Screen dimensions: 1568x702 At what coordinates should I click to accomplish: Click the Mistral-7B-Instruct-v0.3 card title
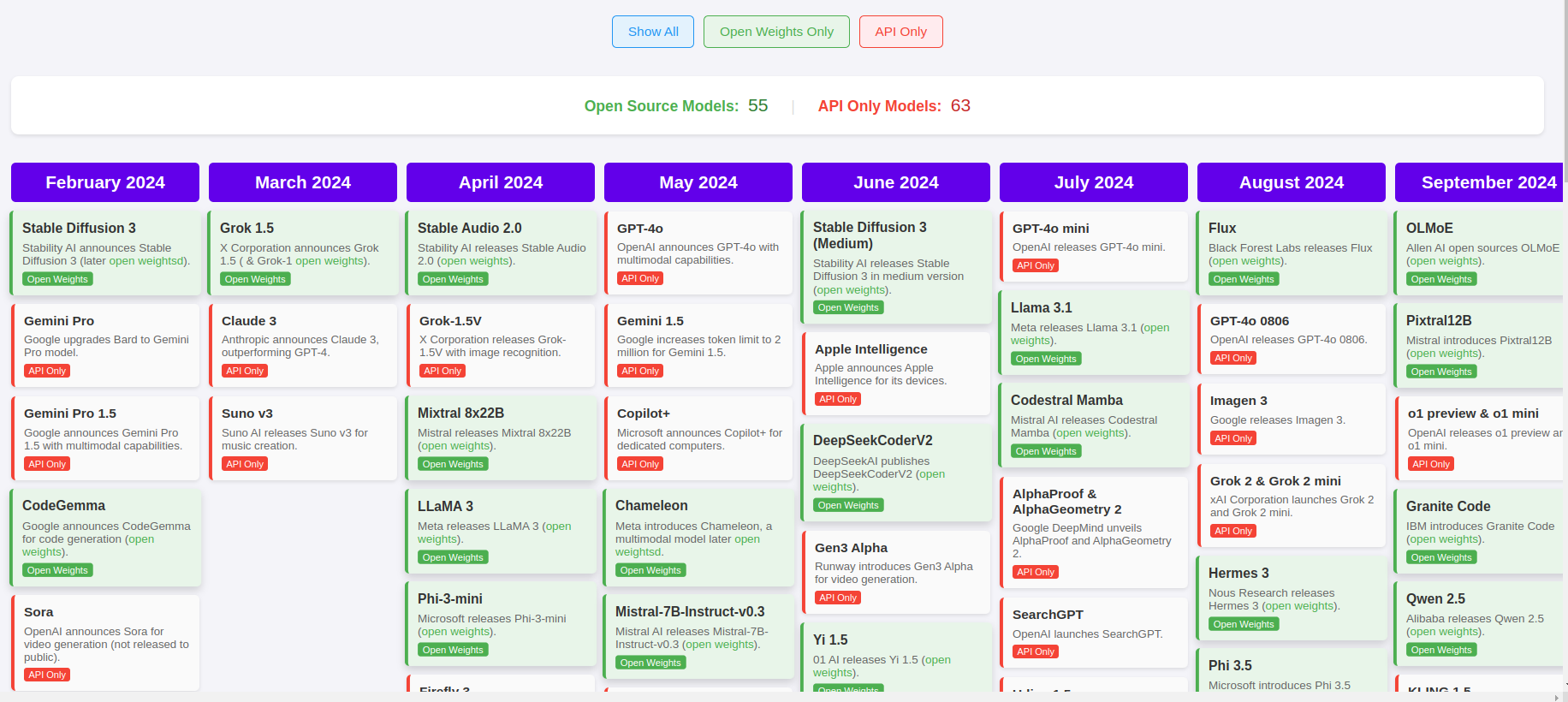(x=690, y=611)
